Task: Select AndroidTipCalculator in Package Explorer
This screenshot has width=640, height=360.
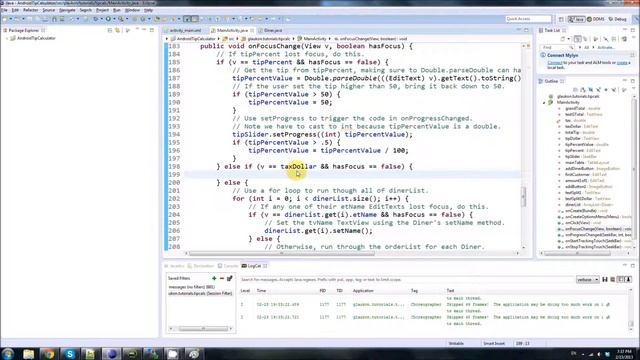Action: click(36, 38)
